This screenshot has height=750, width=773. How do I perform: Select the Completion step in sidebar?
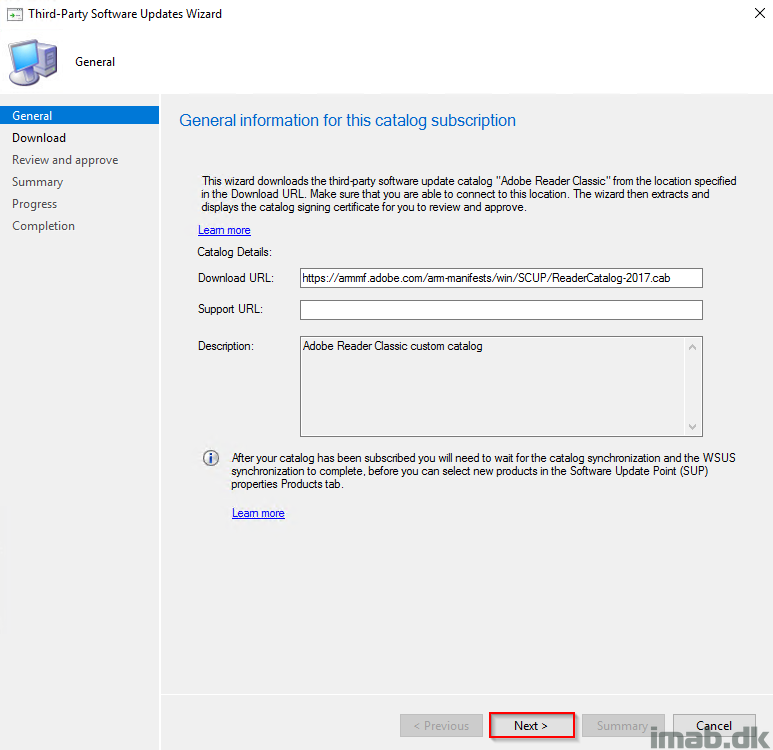pyautogui.click(x=43, y=226)
